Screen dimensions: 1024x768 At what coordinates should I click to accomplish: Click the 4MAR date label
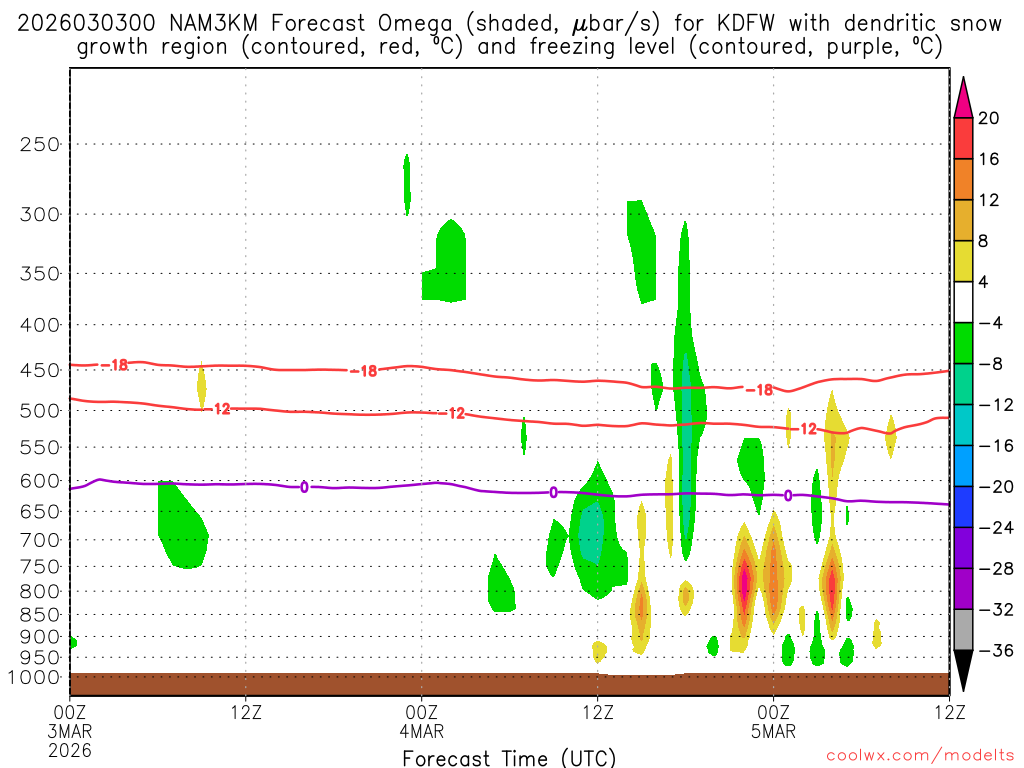tap(422, 731)
